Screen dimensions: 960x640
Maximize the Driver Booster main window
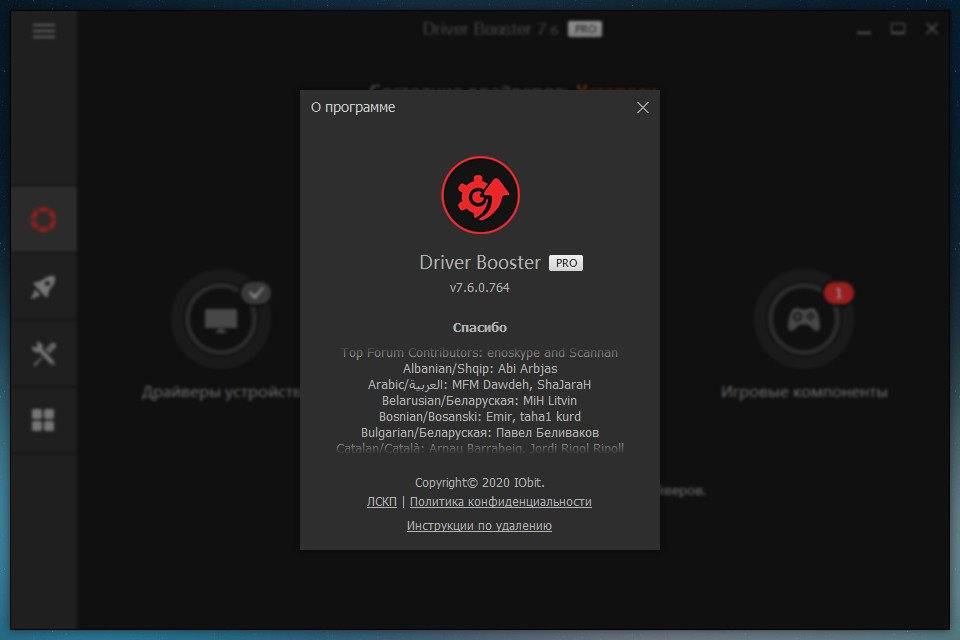(x=898, y=29)
